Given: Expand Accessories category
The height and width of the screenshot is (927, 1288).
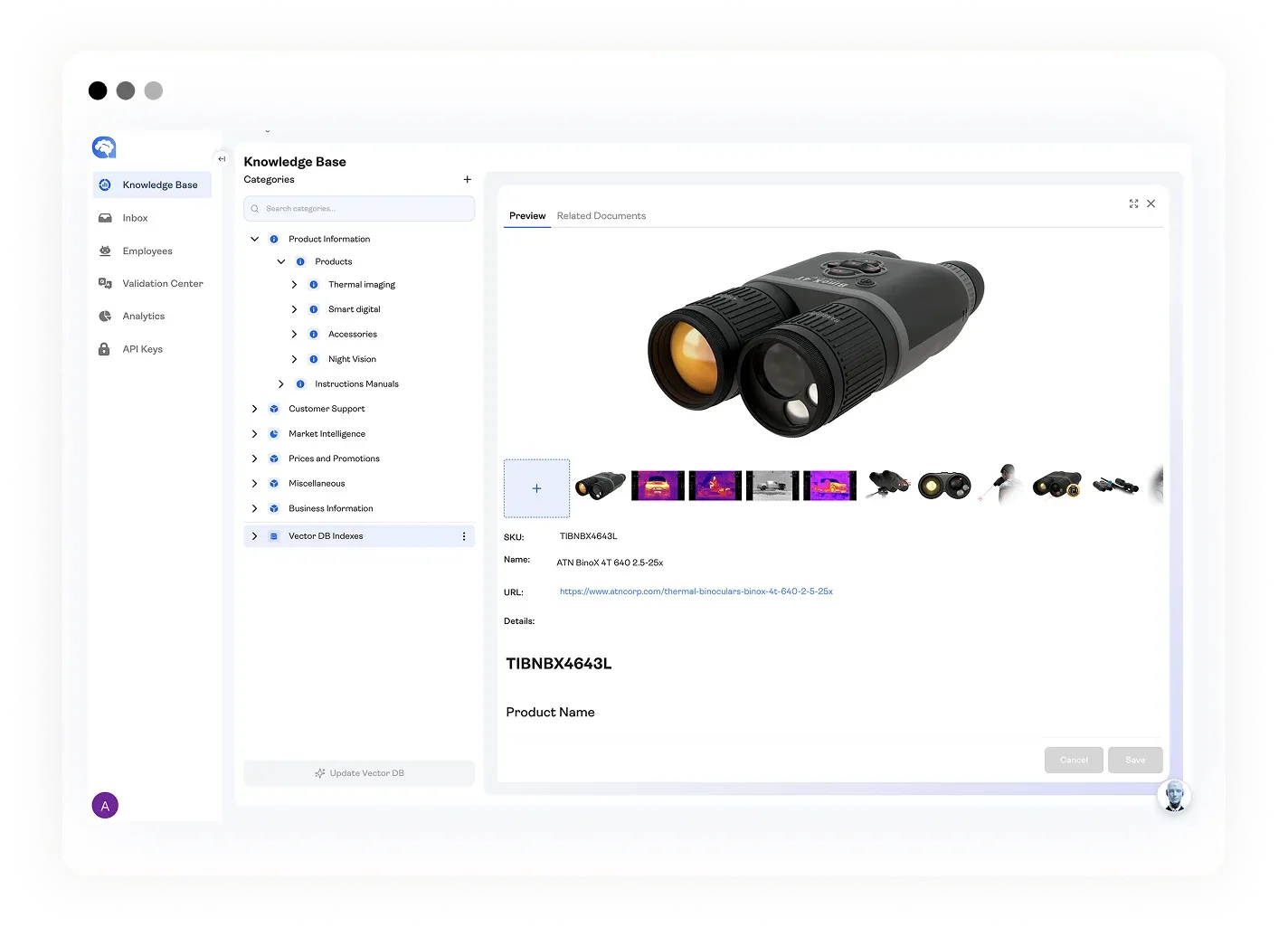Looking at the screenshot, I should 294,334.
